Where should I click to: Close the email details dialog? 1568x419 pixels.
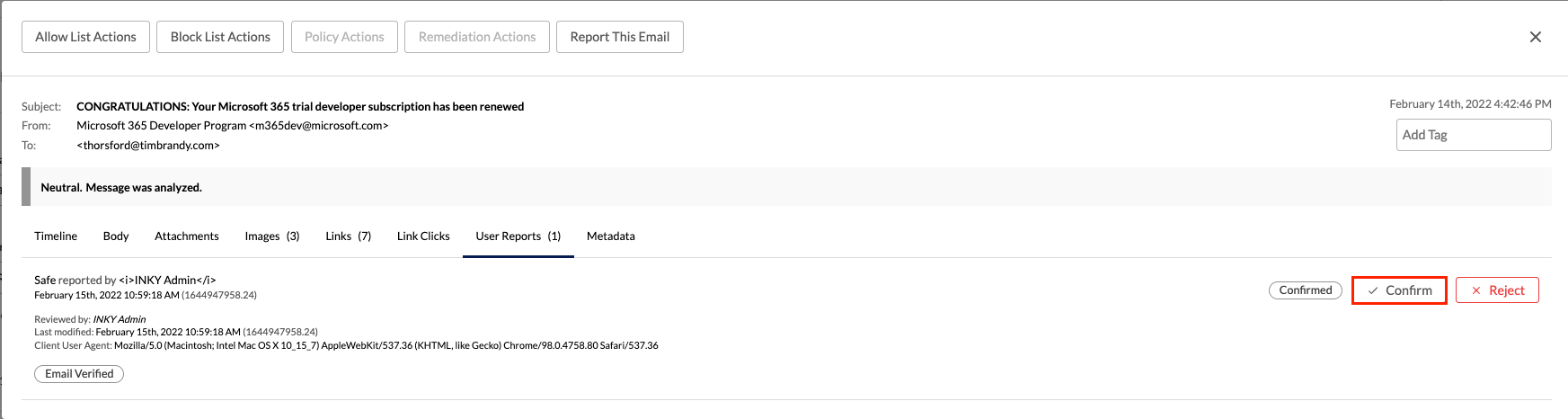click(1535, 37)
